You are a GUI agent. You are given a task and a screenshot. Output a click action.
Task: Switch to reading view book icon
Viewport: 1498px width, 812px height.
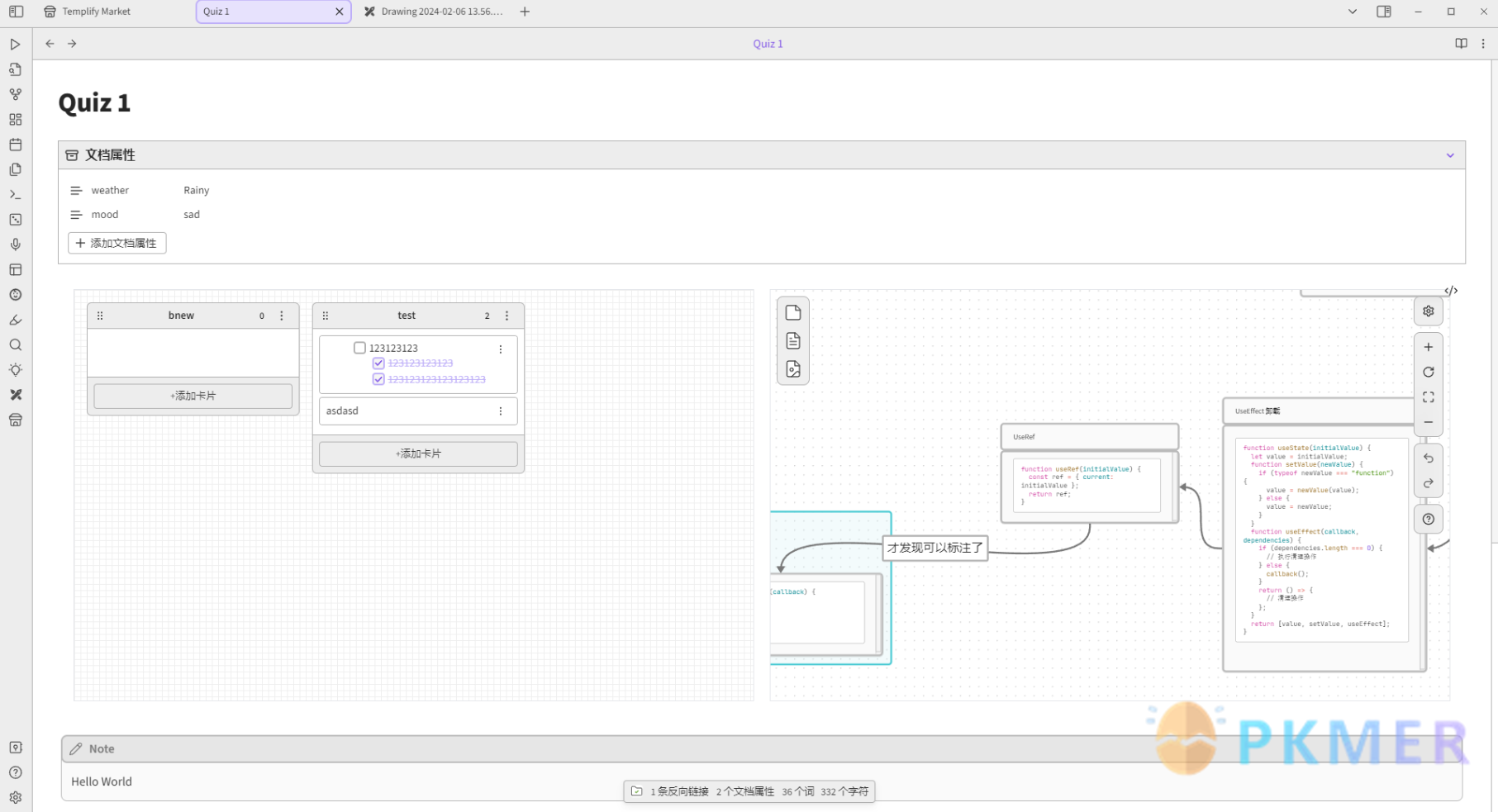(x=1461, y=44)
